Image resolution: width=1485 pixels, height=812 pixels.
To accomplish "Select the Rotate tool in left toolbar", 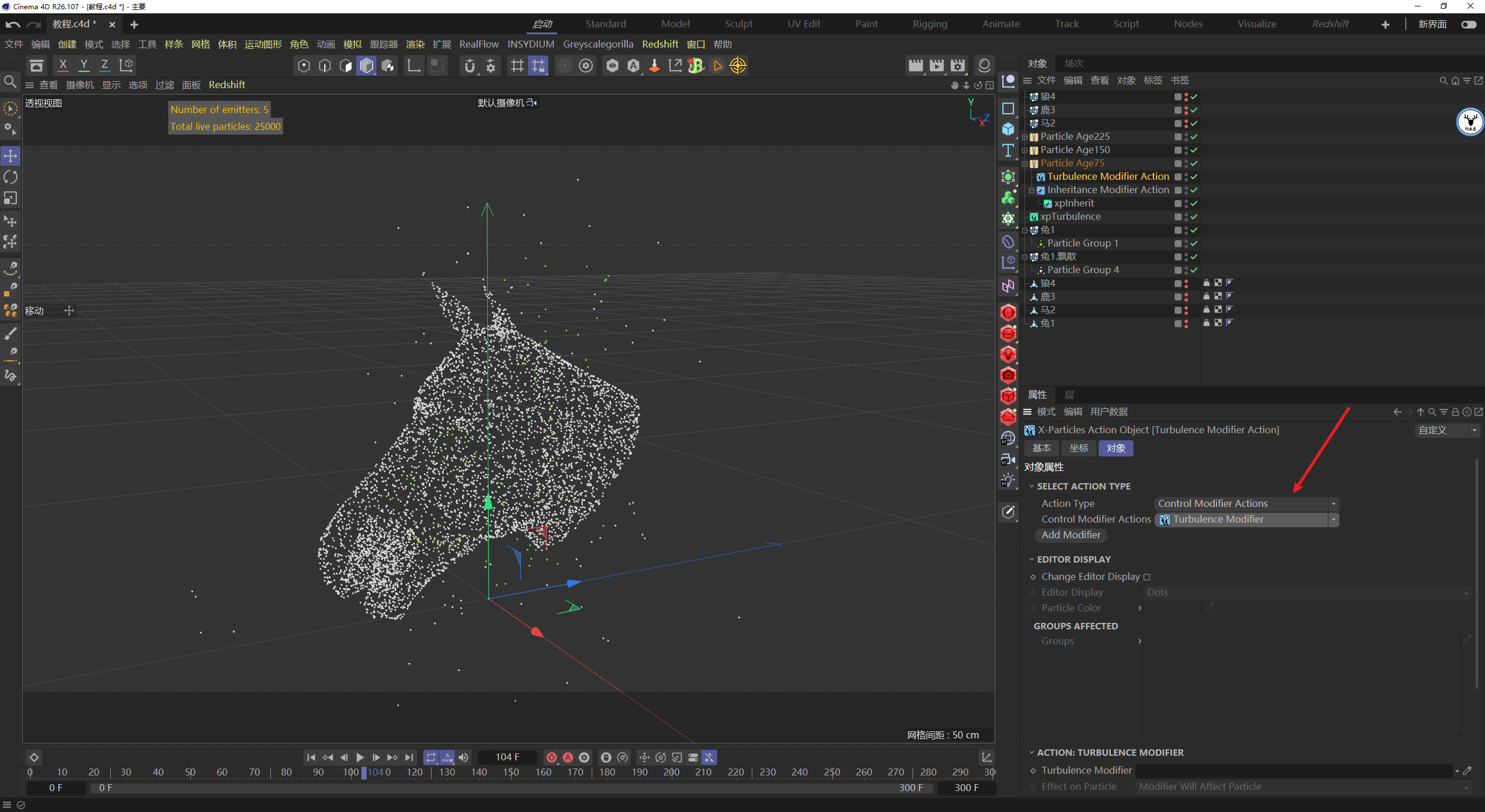I will point(10,177).
